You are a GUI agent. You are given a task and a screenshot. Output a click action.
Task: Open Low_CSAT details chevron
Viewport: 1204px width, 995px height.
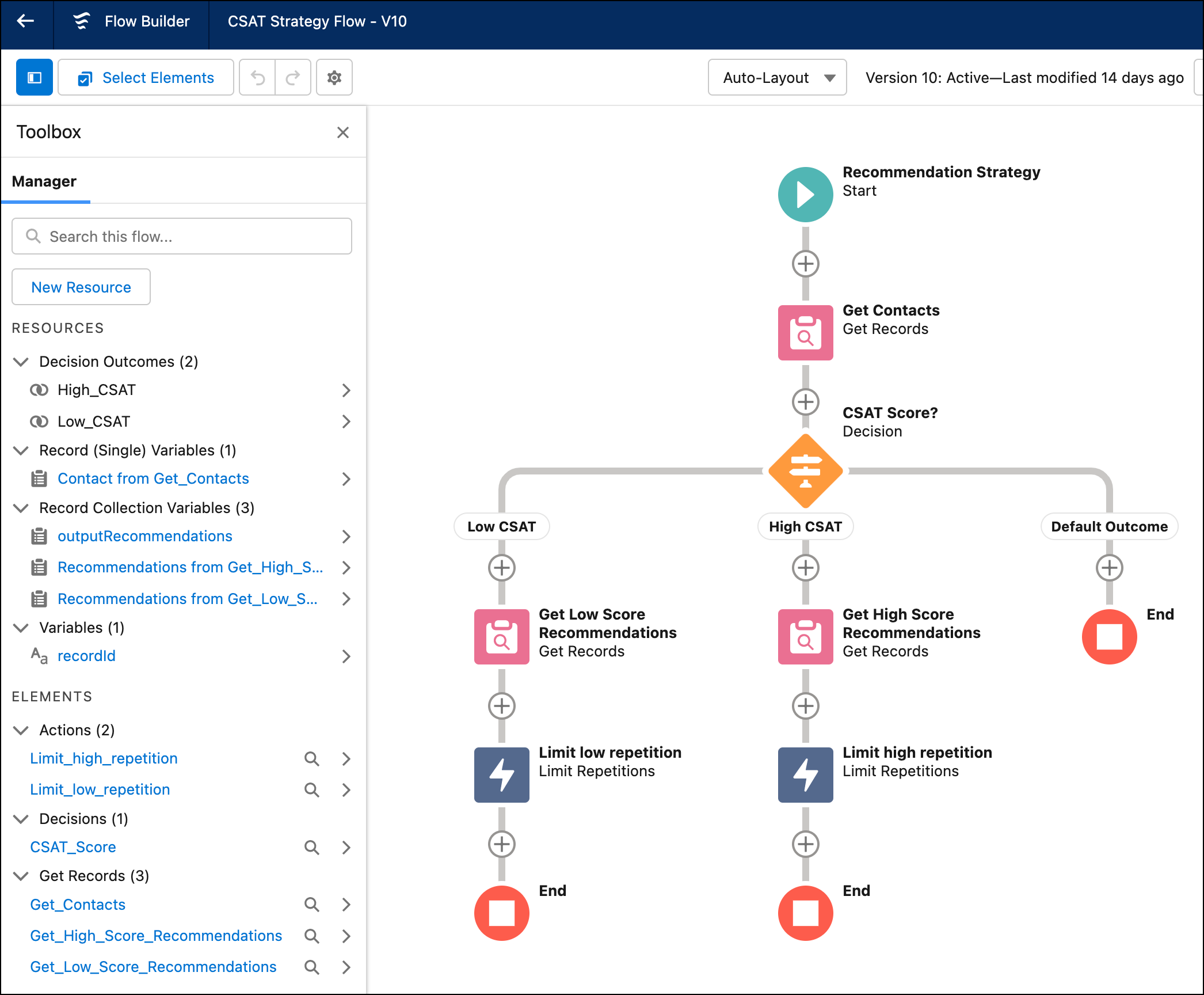click(346, 421)
